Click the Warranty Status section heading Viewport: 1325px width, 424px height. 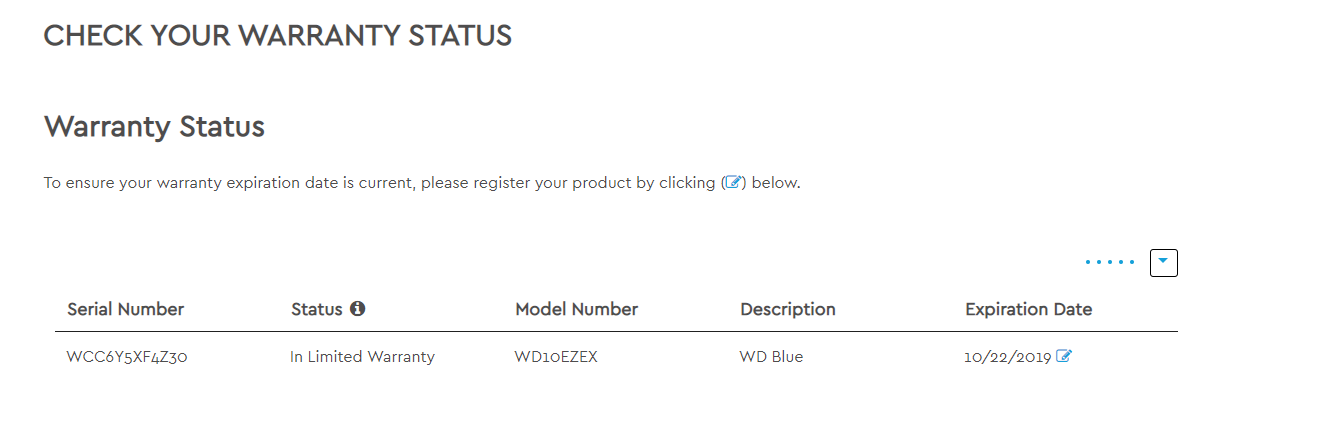click(x=154, y=127)
